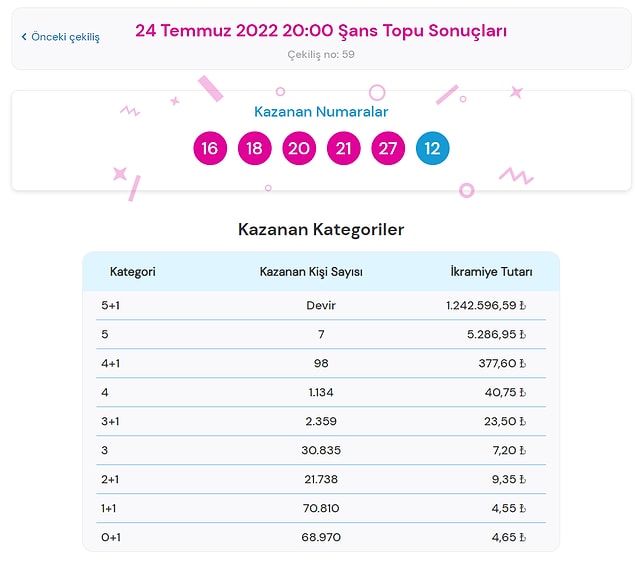Select winning number ball 20
The image size is (635, 579).
299,148
